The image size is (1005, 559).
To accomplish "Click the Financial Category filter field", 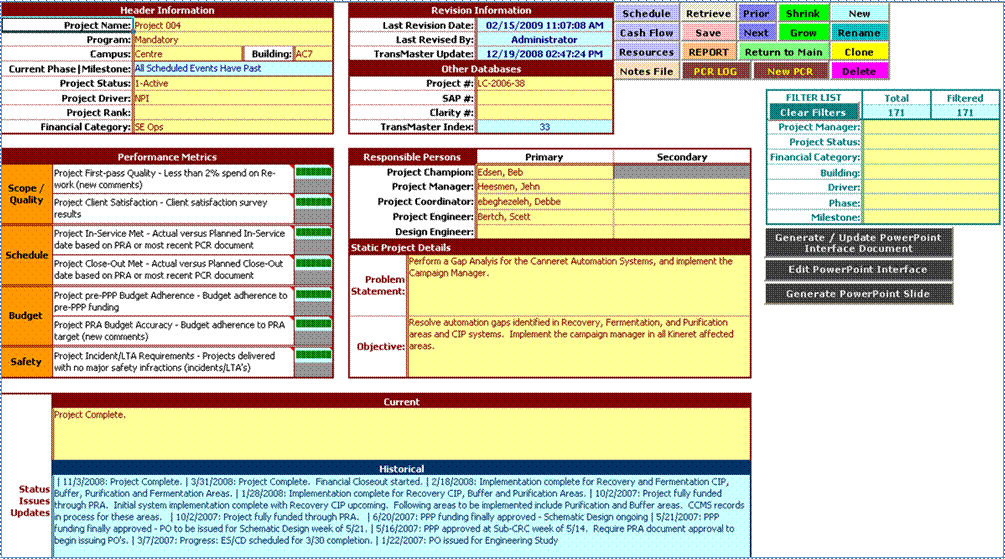I will 931,157.
